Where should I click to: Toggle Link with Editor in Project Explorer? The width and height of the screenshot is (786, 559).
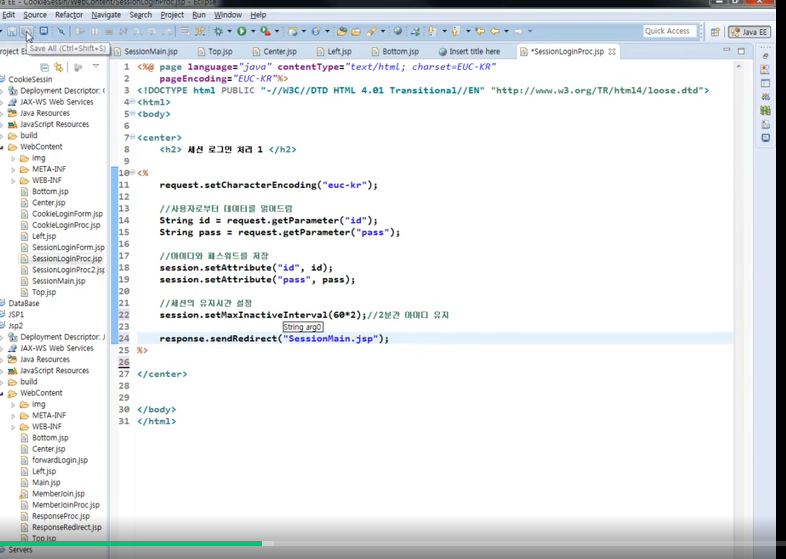pyautogui.click(x=59, y=67)
